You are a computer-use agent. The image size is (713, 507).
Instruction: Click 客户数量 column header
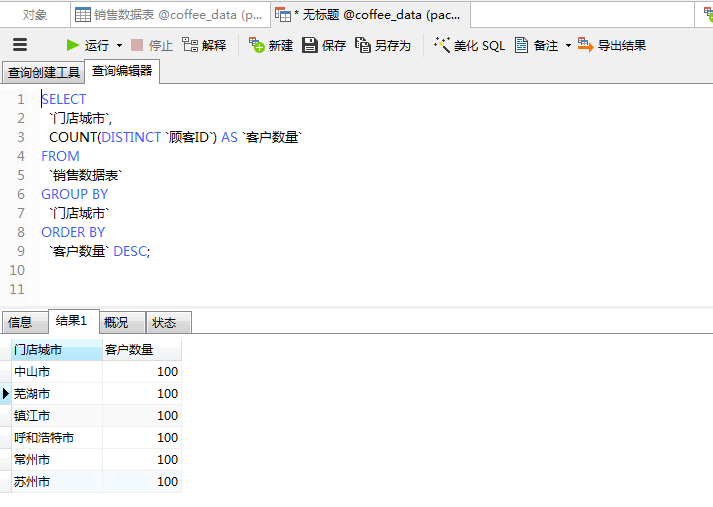tap(142, 350)
